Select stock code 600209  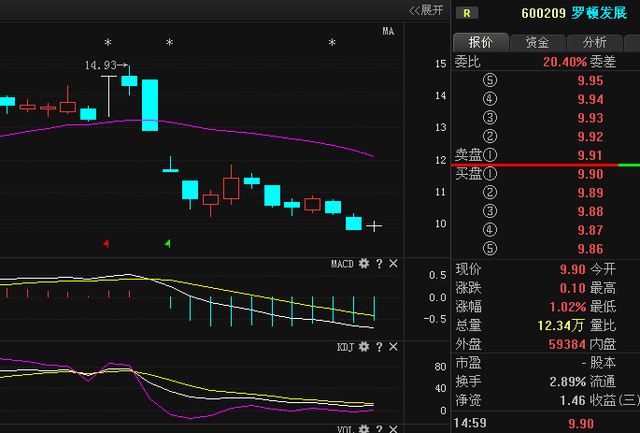click(x=543, y=13)
